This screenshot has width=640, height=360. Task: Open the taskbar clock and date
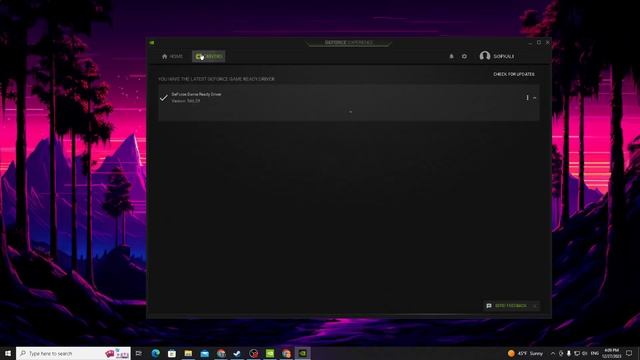tap(611, 353)
